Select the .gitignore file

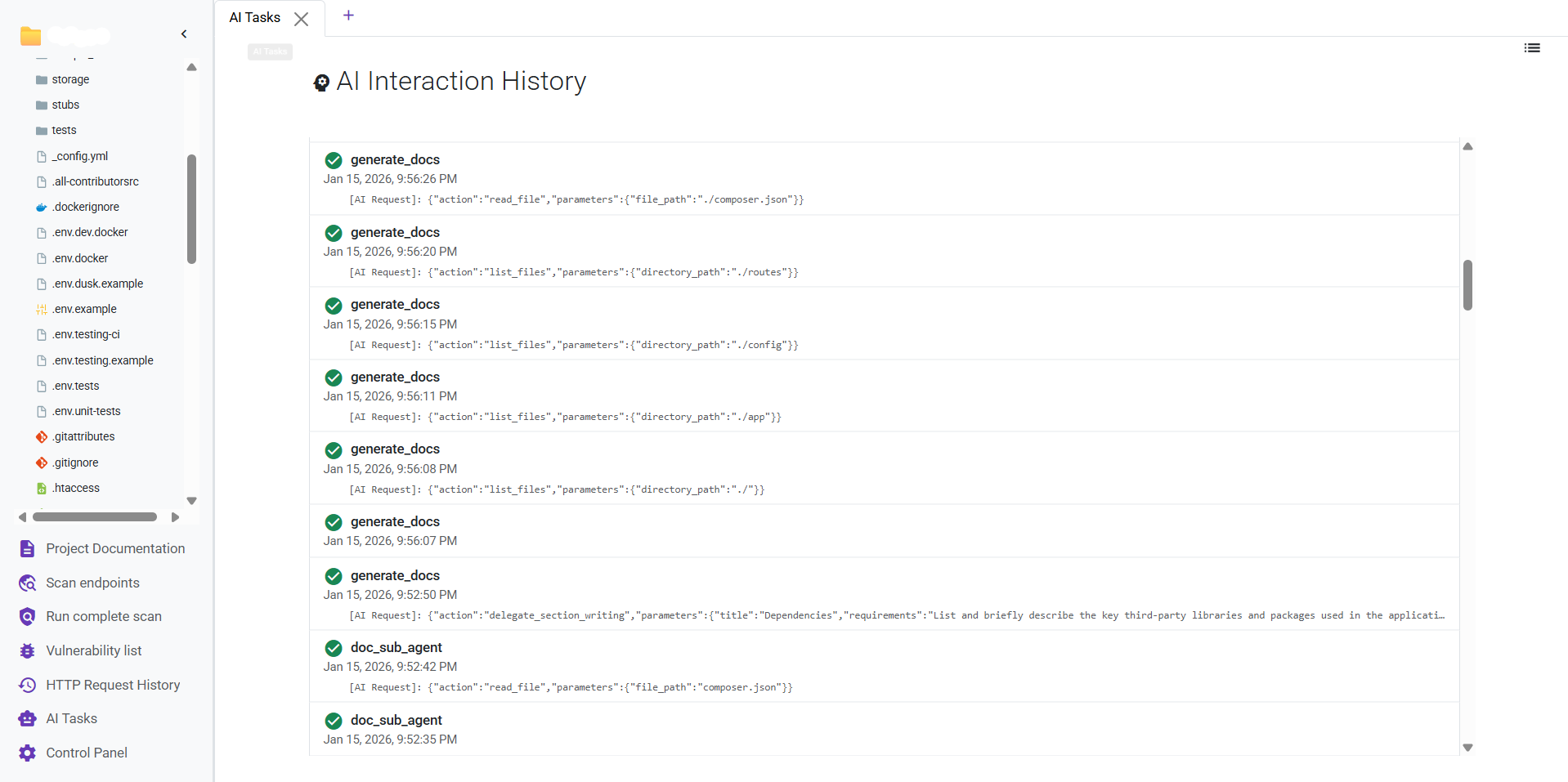75,462
